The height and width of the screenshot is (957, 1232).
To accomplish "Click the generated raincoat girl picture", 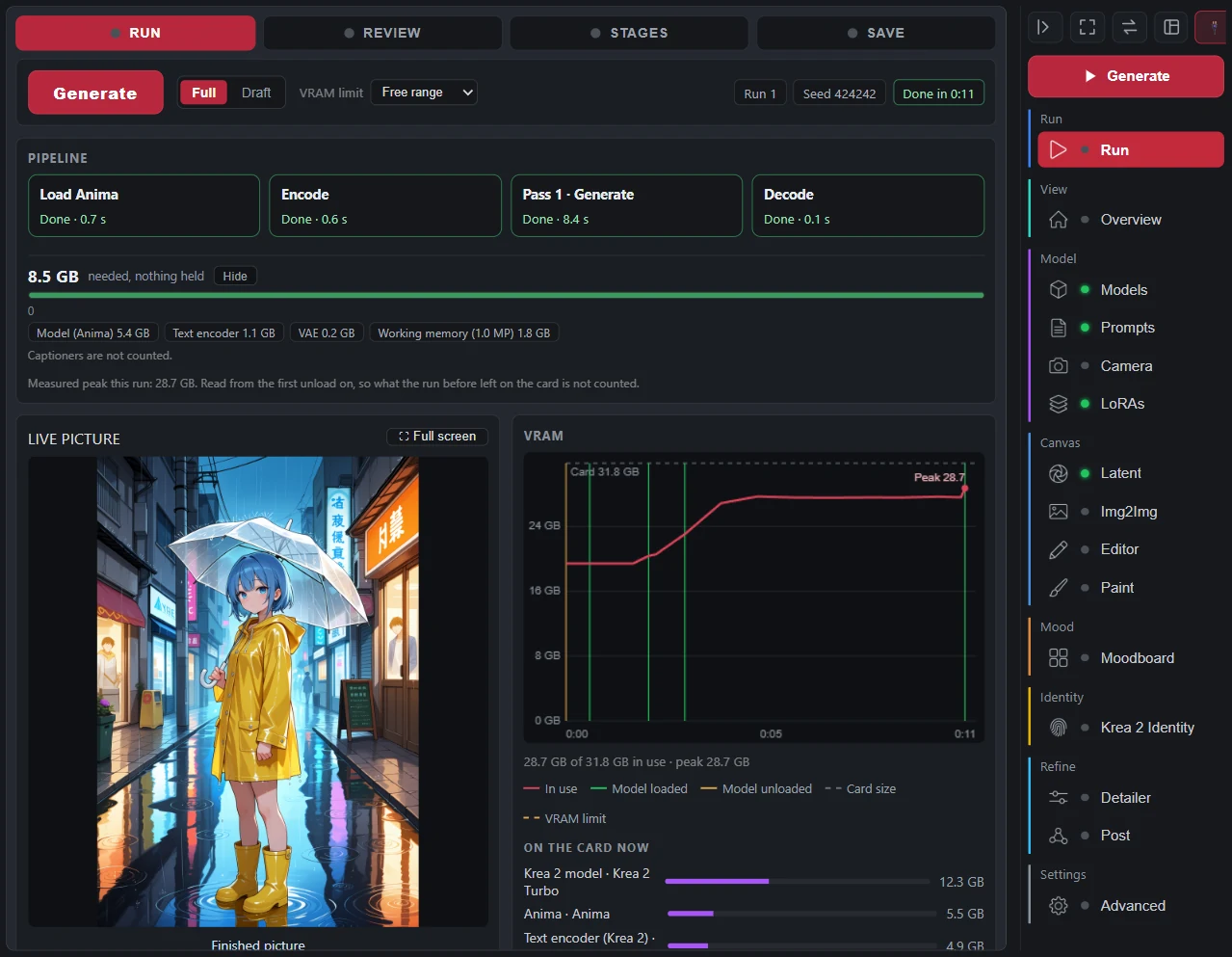I will [x=258, y=692].
